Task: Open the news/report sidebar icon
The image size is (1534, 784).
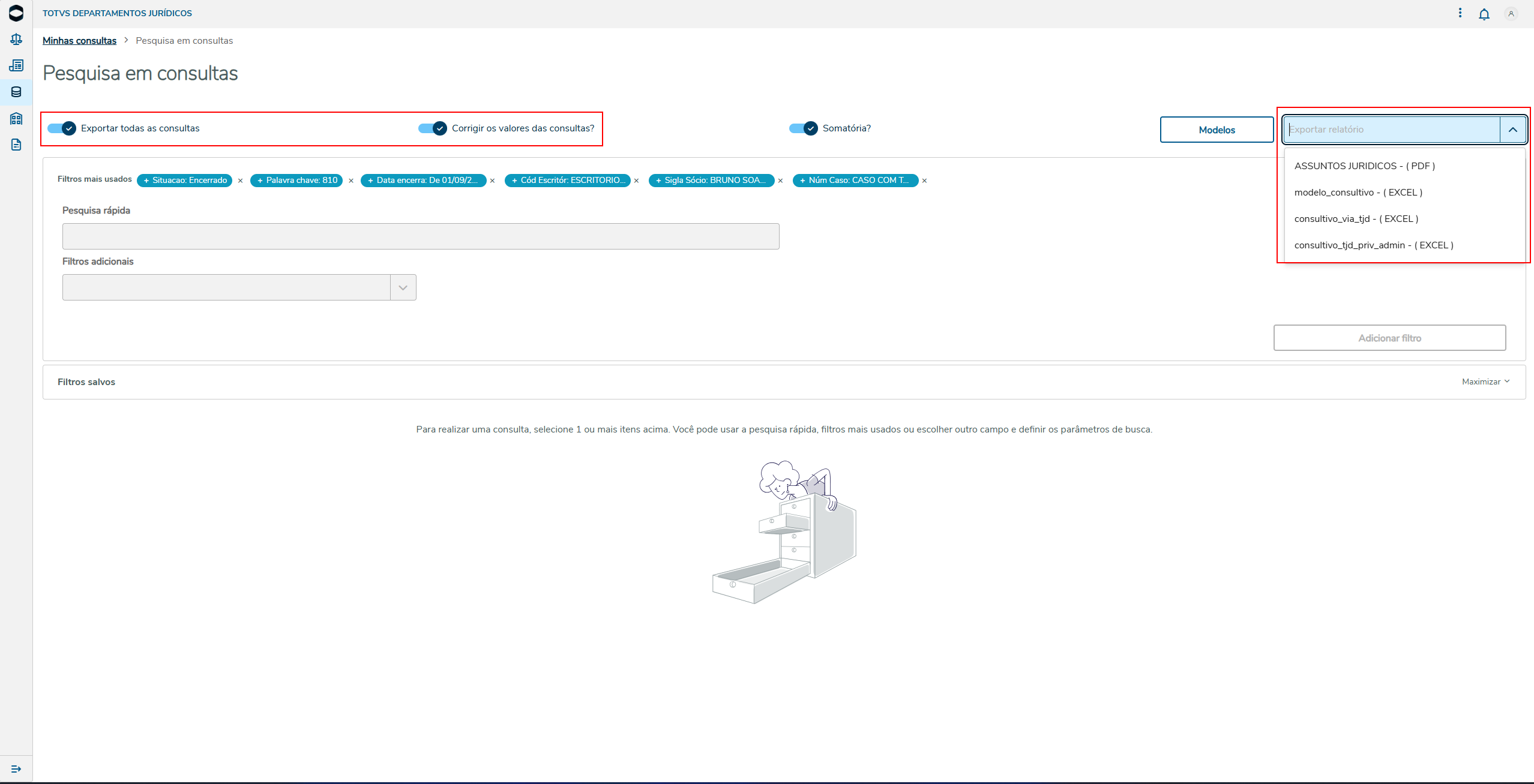Action: [16, 65]
